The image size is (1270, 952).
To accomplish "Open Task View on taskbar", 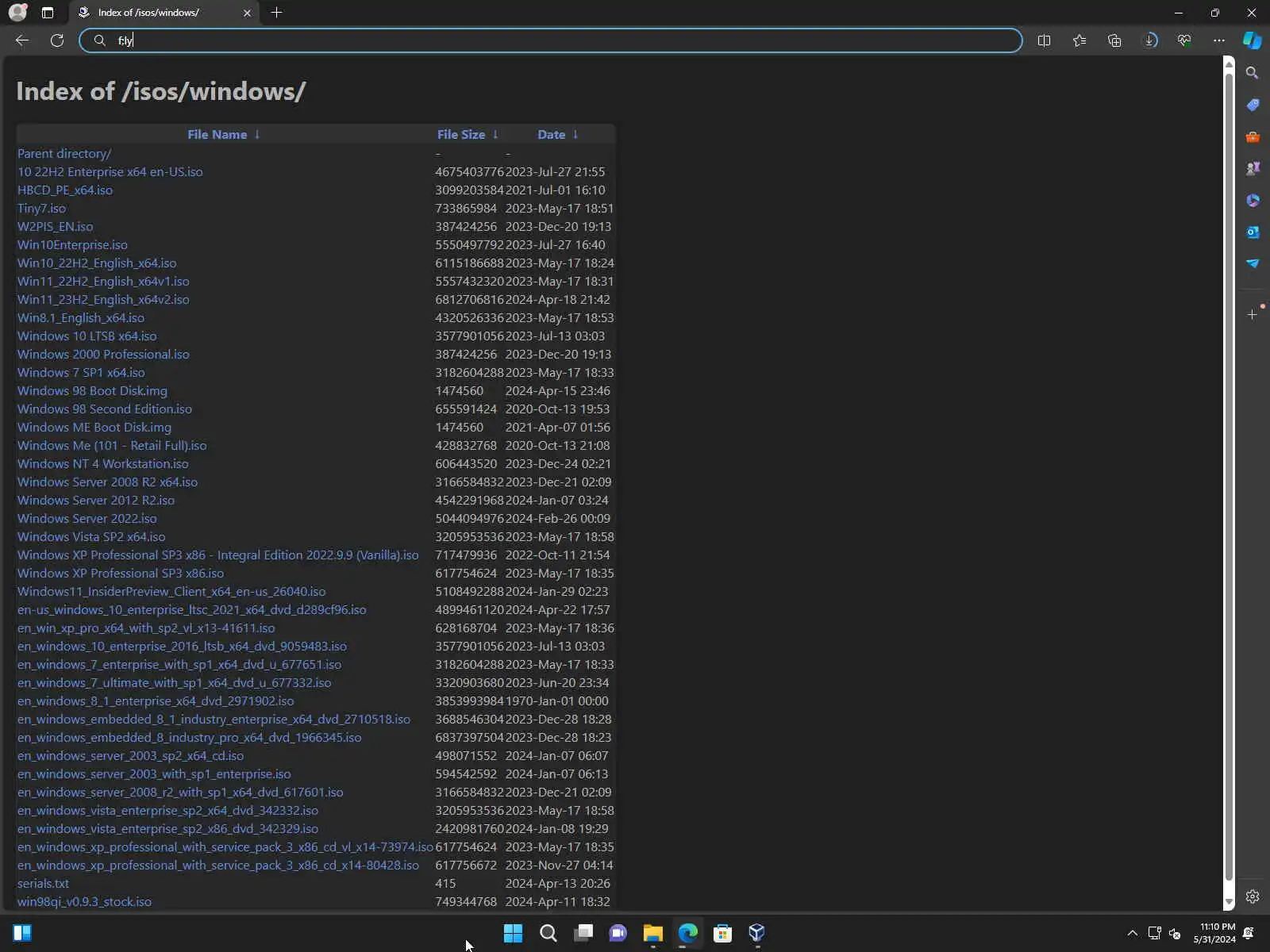I will 583,933.
